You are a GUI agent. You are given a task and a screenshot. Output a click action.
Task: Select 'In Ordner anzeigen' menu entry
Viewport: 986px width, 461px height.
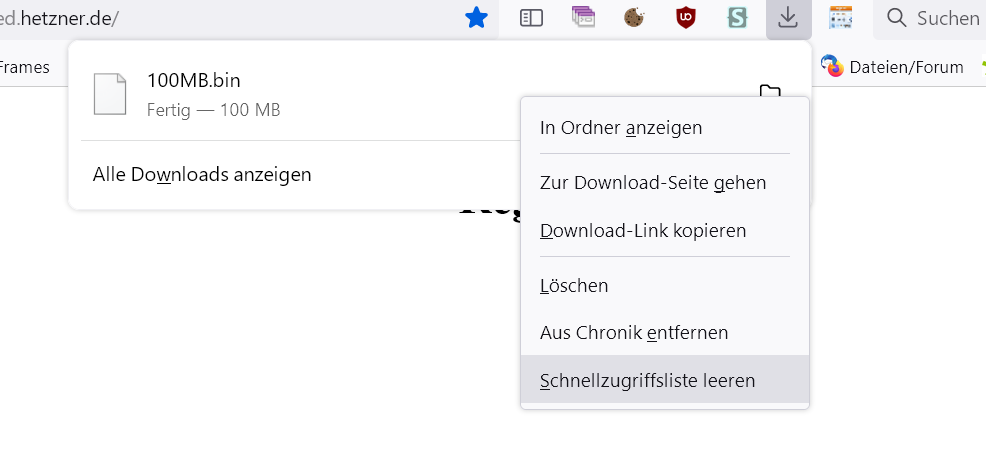pos(621,127)
